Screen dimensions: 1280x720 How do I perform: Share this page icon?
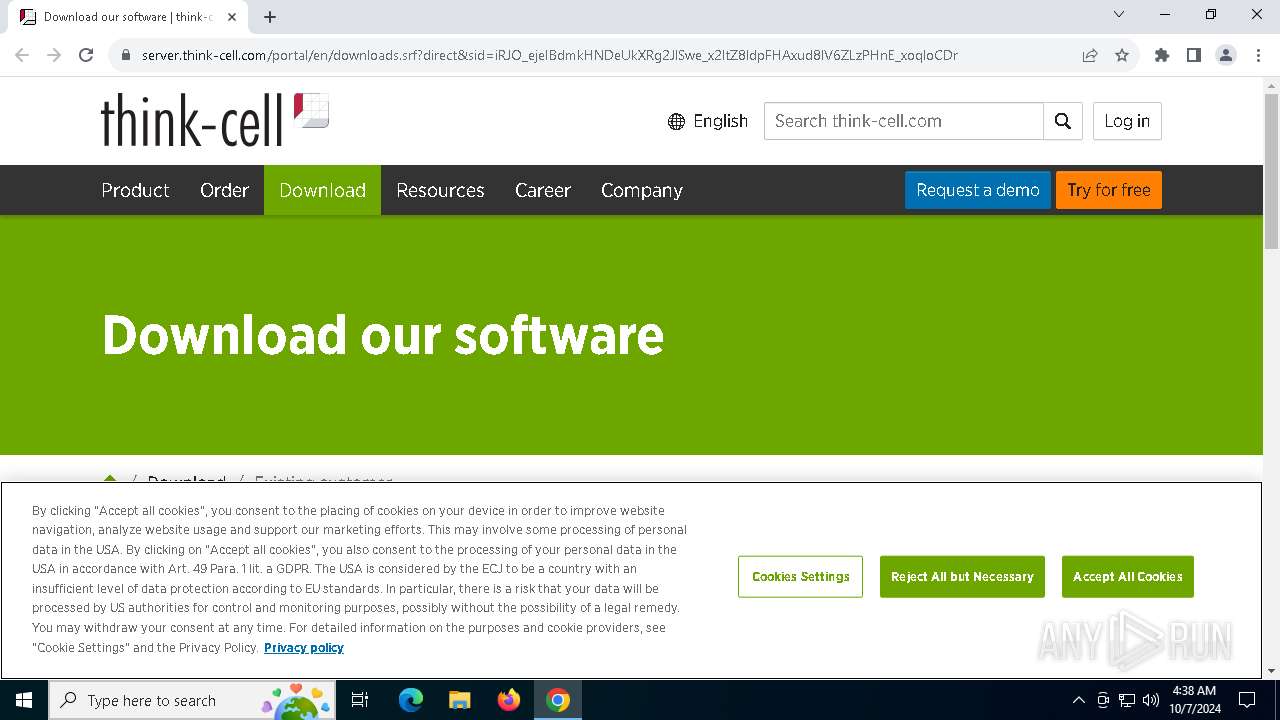(x=1090, y=55)
